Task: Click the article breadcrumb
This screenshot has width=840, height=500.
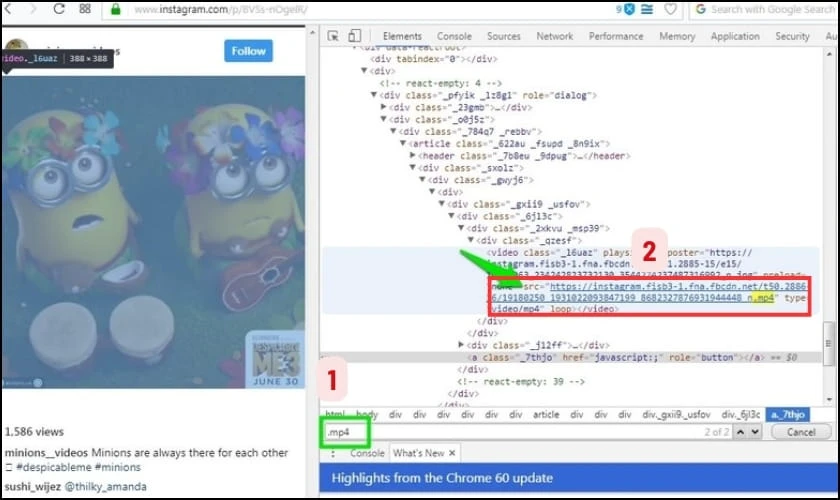Action: pyautogui.click(x=546, y=415)
